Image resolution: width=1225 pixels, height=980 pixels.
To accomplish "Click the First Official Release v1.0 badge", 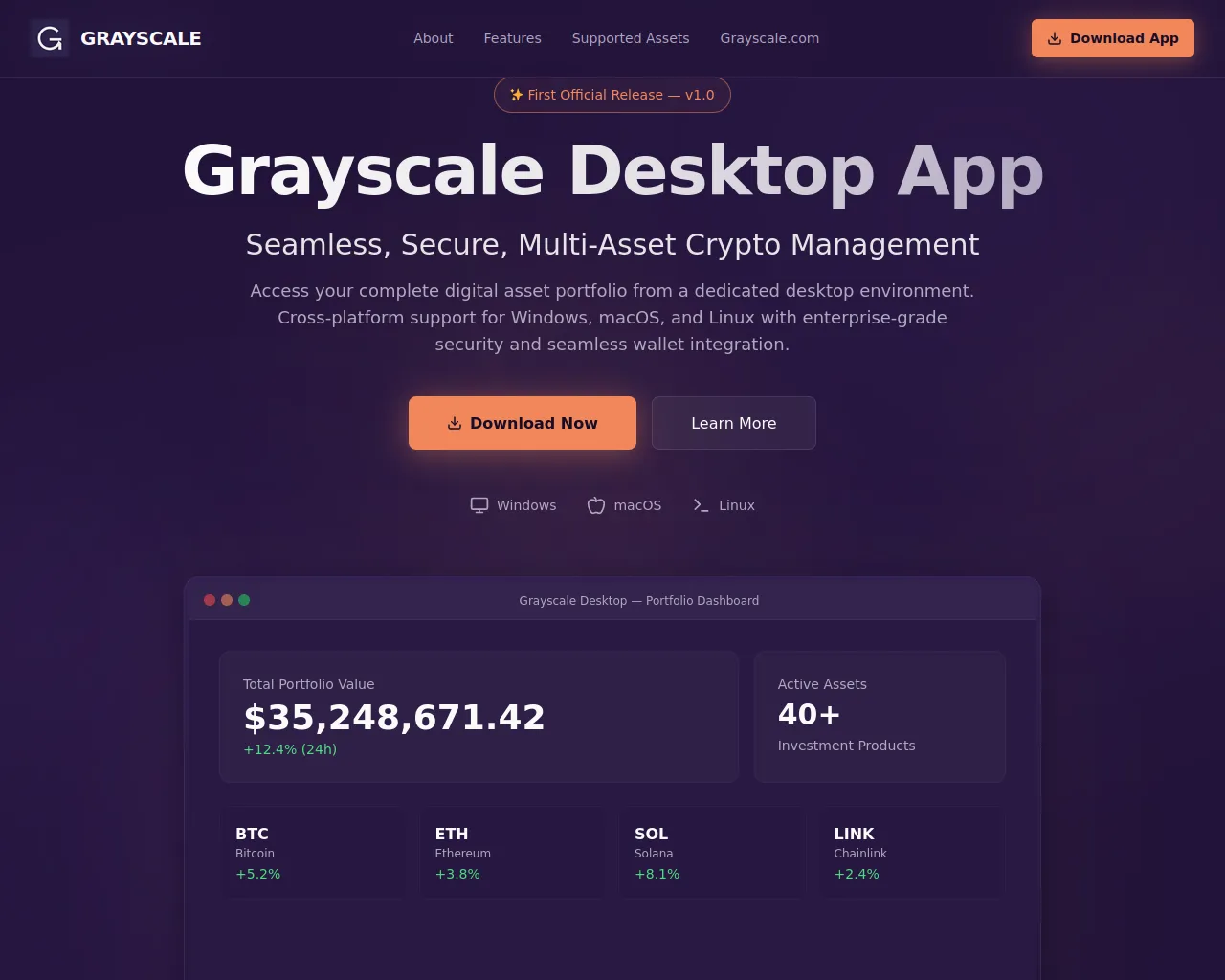I will [612, 95].
